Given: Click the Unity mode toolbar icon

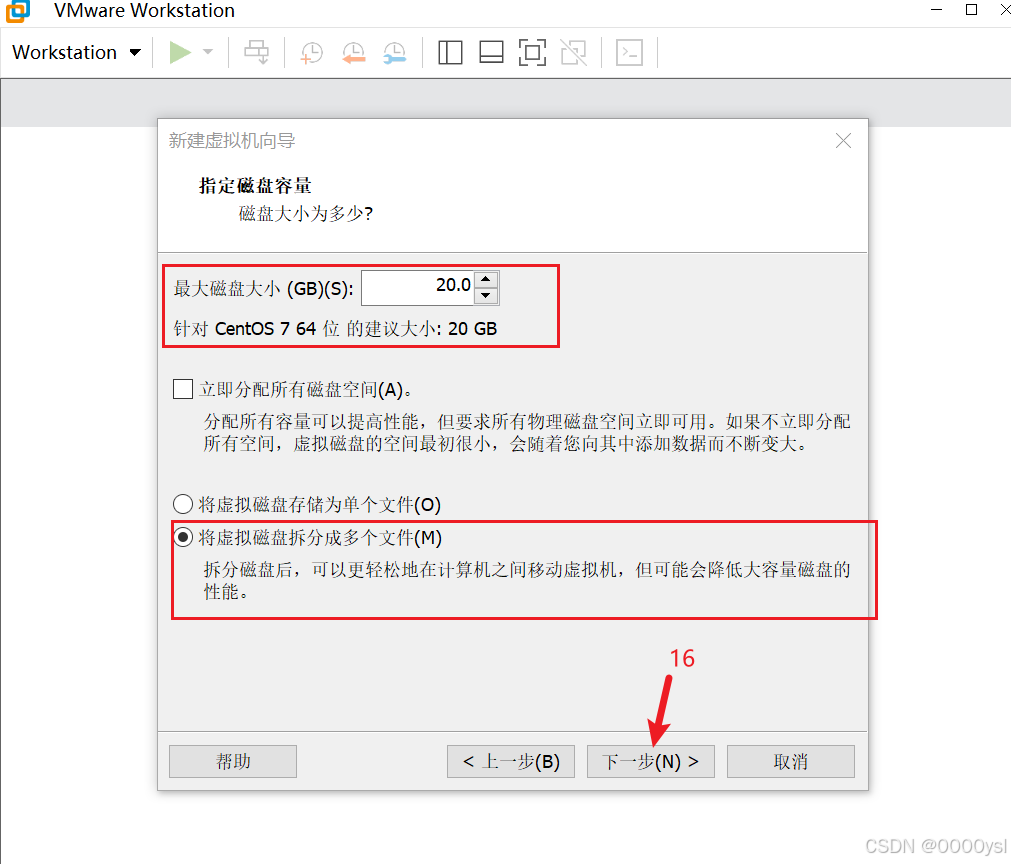Looking at the screenshot, I should pos(574,53).
